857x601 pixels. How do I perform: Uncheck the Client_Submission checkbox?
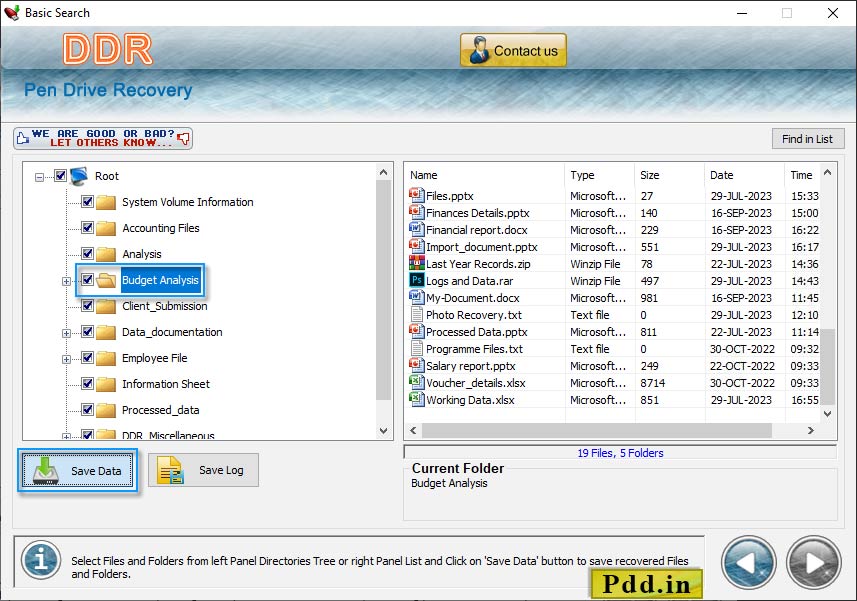pos(87,305)
